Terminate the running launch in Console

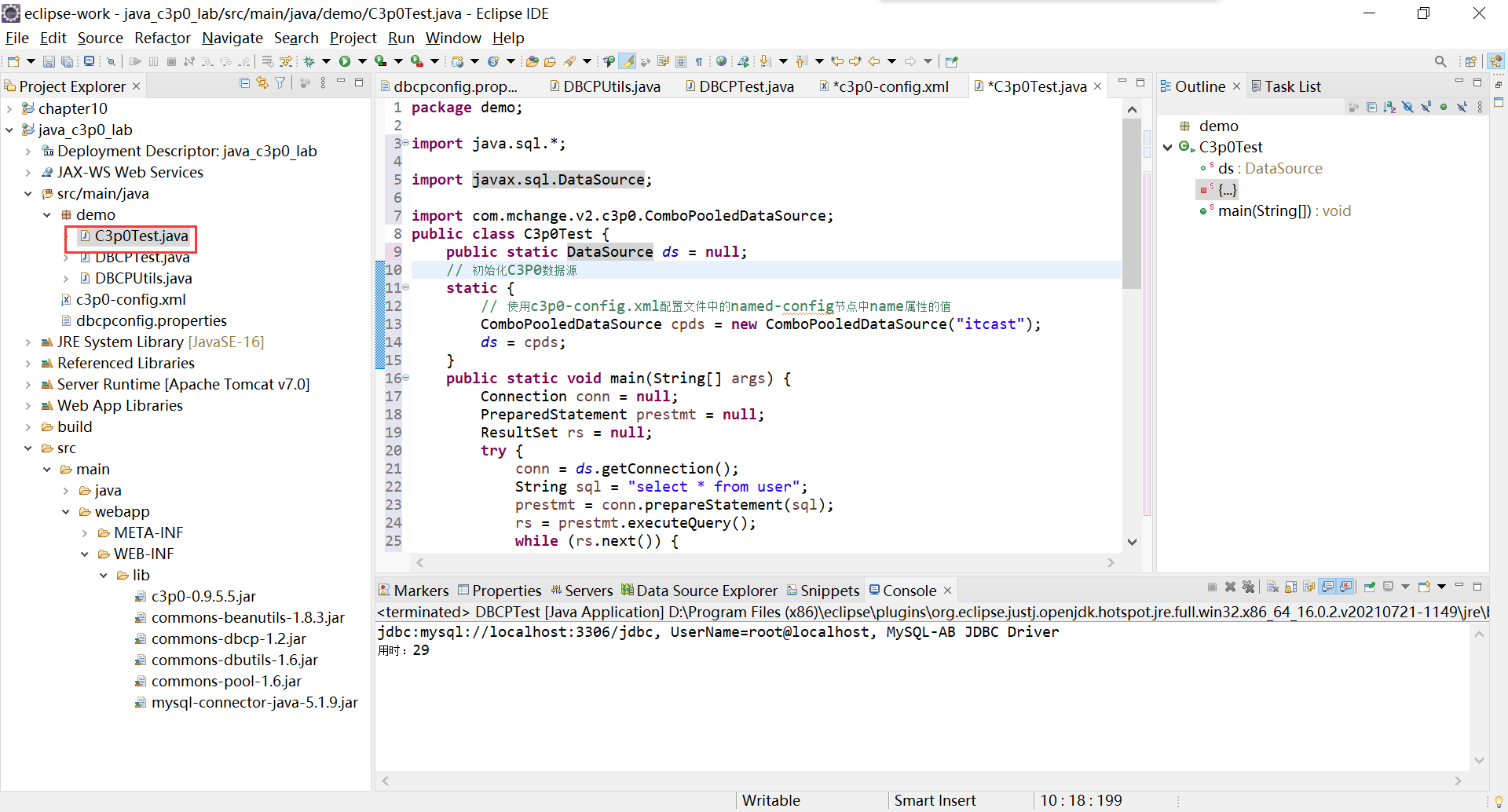click(1212, 587)
